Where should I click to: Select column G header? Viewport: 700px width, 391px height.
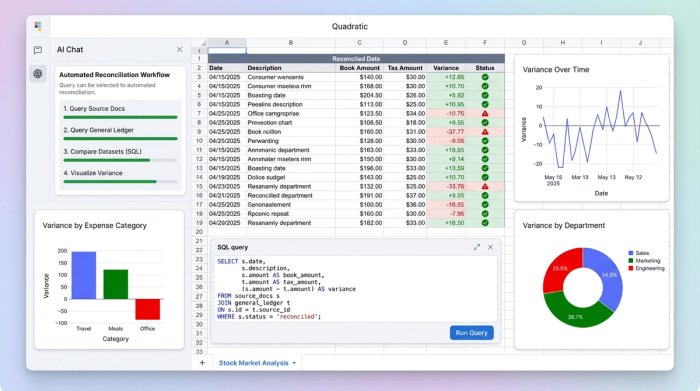[524, 43]
